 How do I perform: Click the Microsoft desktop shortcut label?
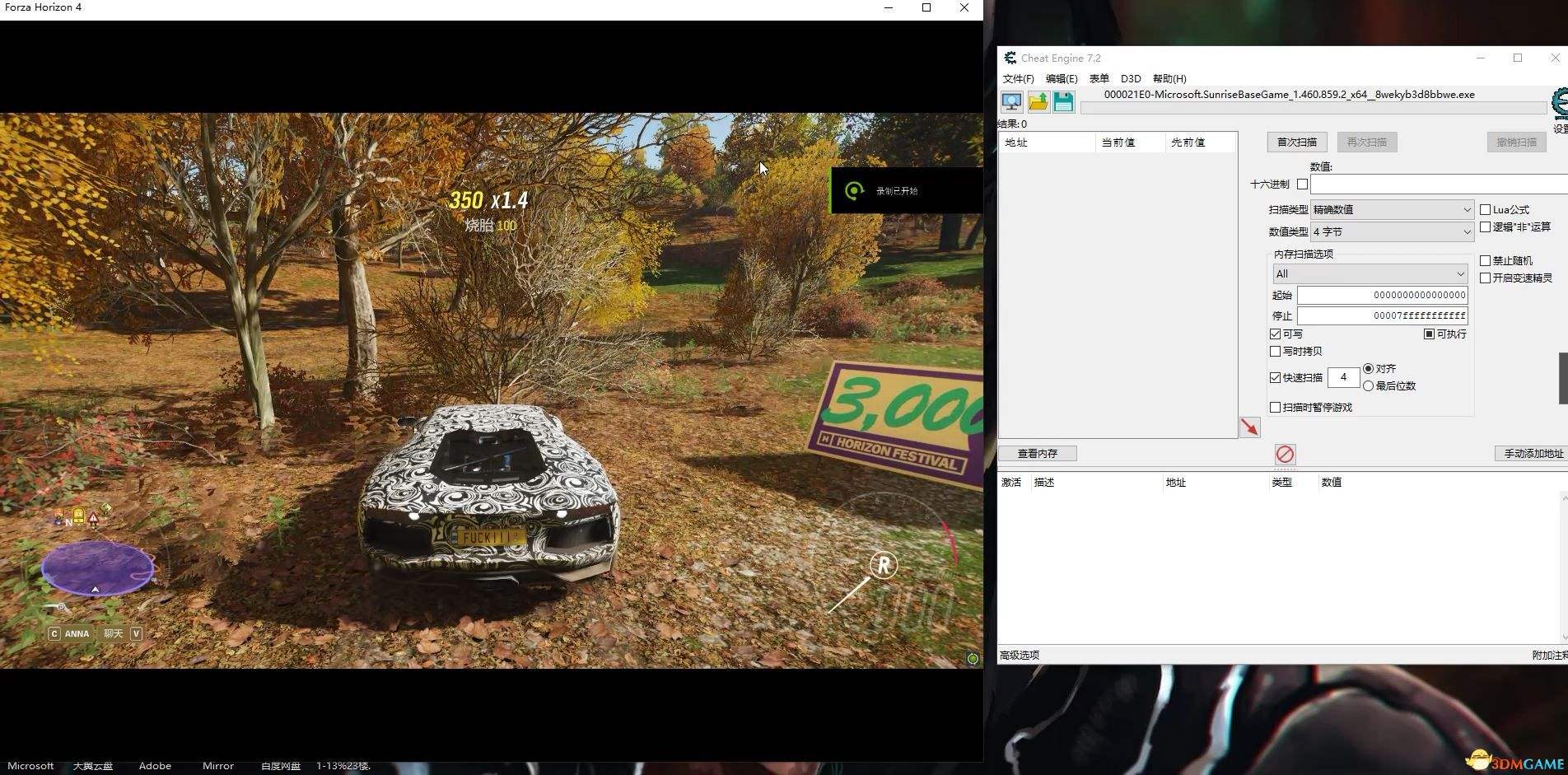(x=30, y=766)
